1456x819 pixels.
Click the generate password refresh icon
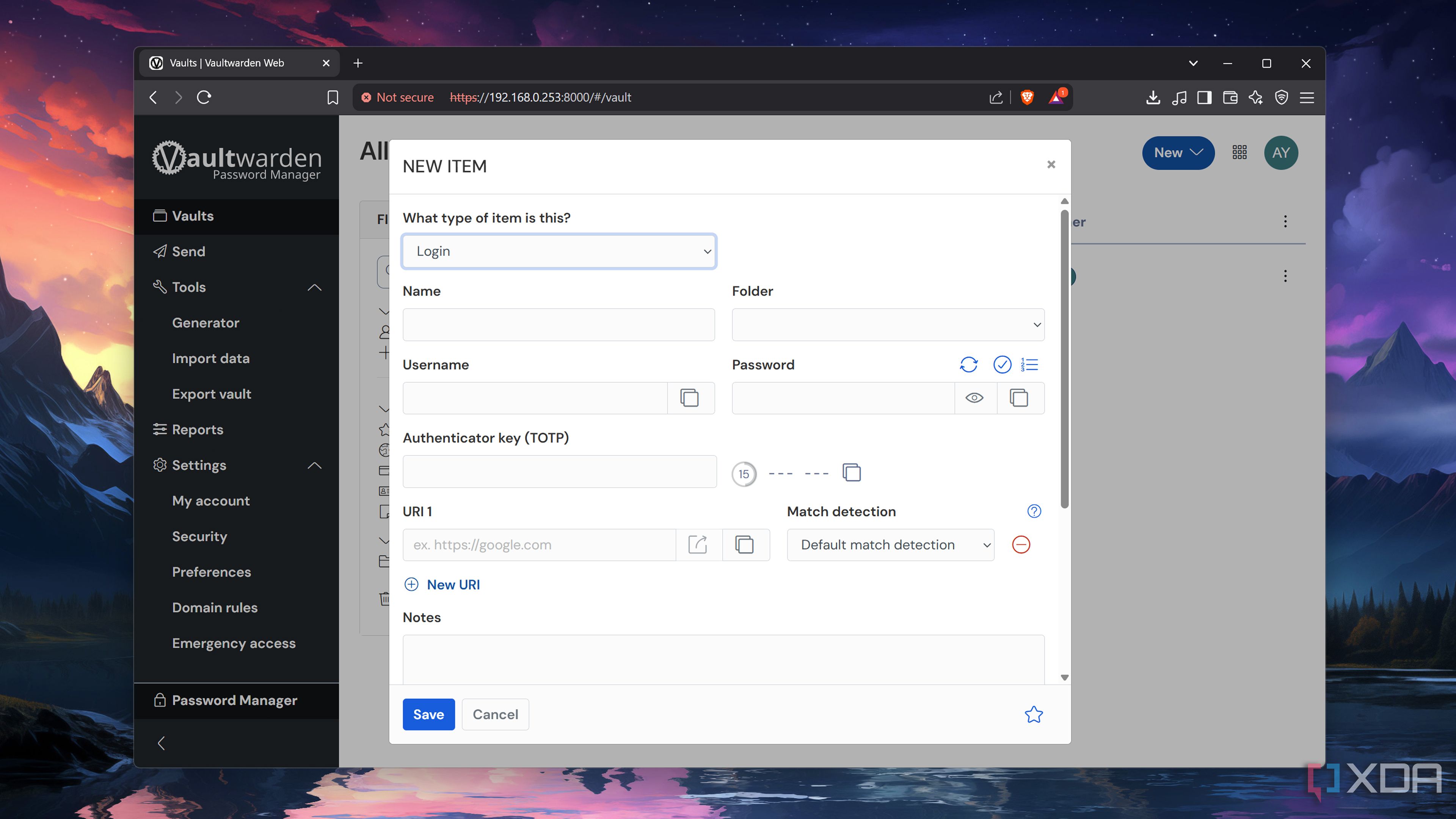[x=968, y=364]
